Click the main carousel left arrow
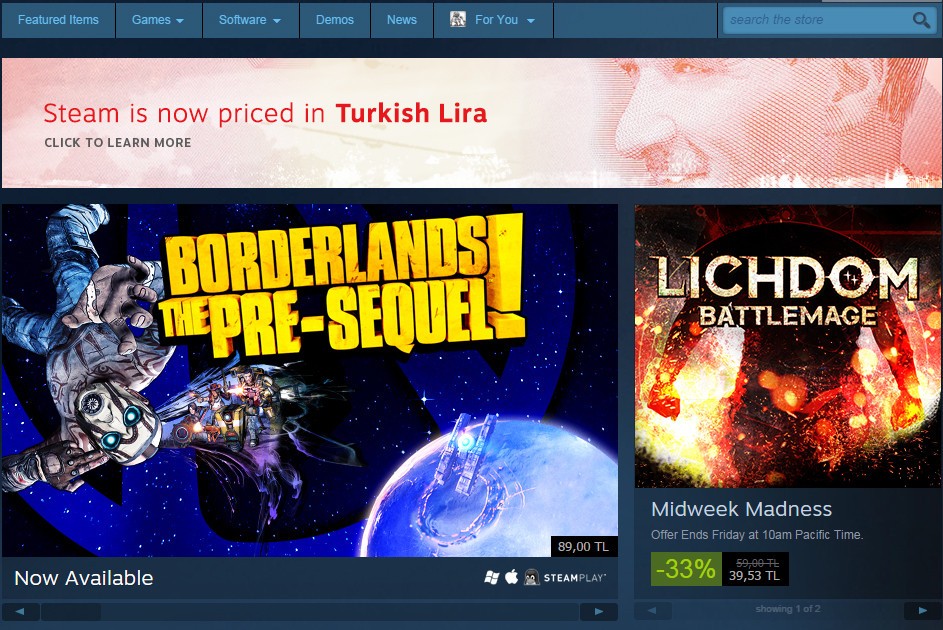943x630 pixels. (x=20, y=611)
